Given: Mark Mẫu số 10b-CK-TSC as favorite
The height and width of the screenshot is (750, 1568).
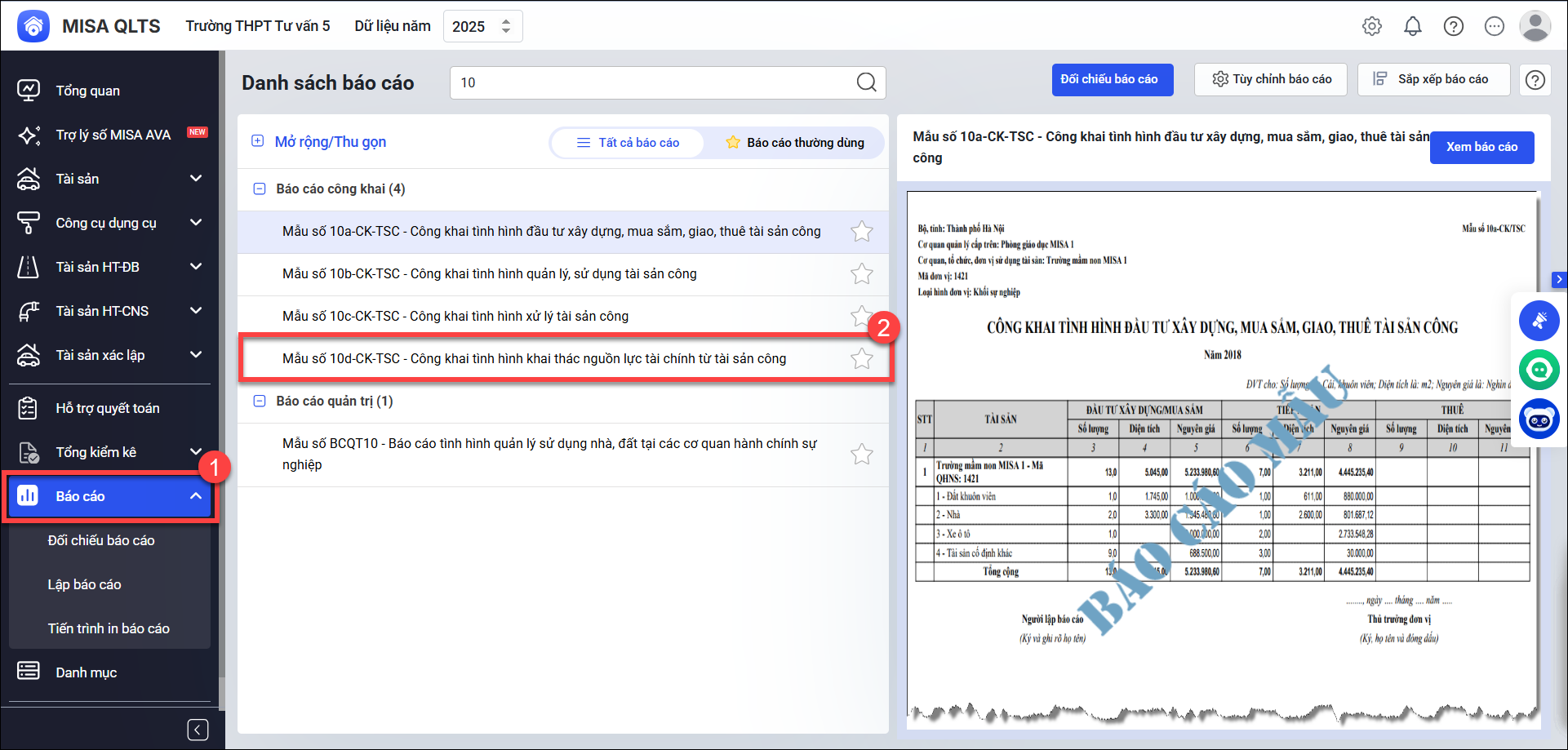Looking at the screenshot, I should (861, 274).
